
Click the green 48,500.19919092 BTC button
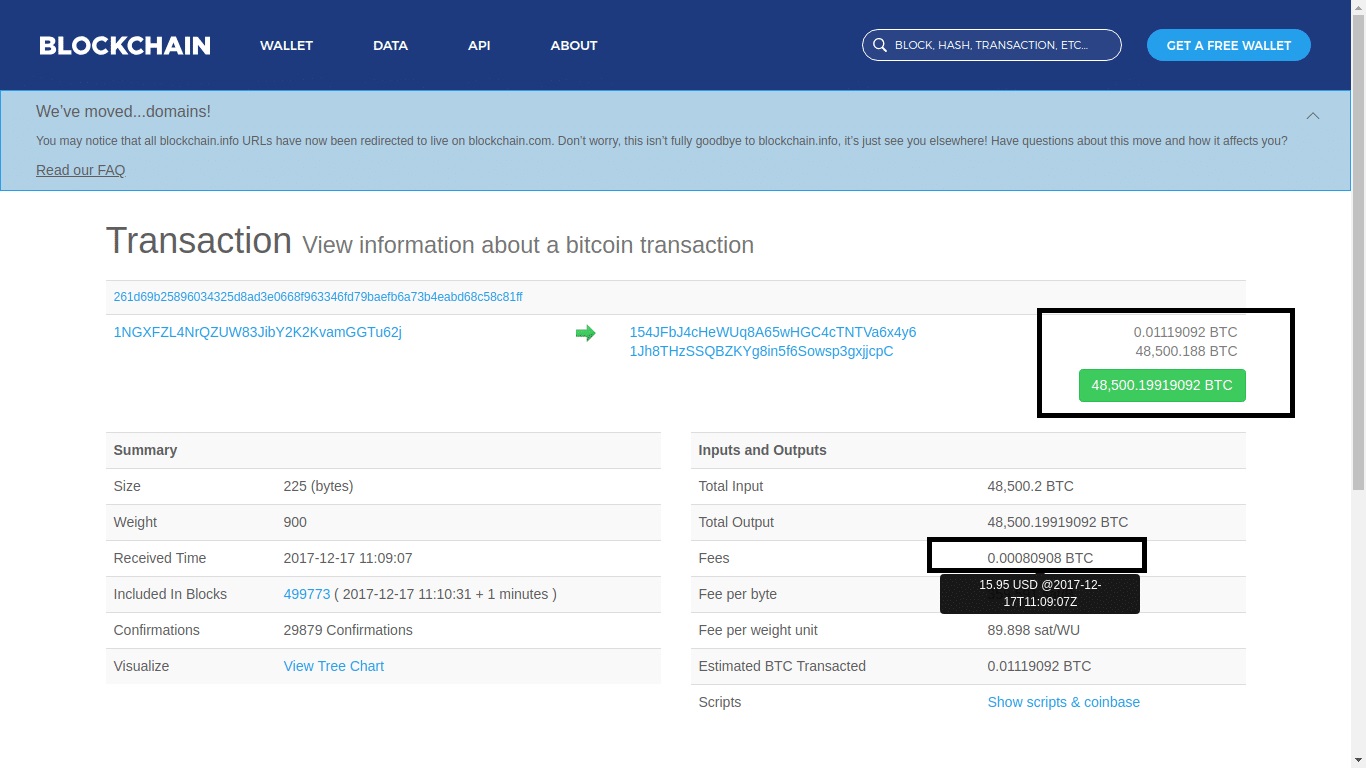pyautogui.click(x=1162, y=385)
